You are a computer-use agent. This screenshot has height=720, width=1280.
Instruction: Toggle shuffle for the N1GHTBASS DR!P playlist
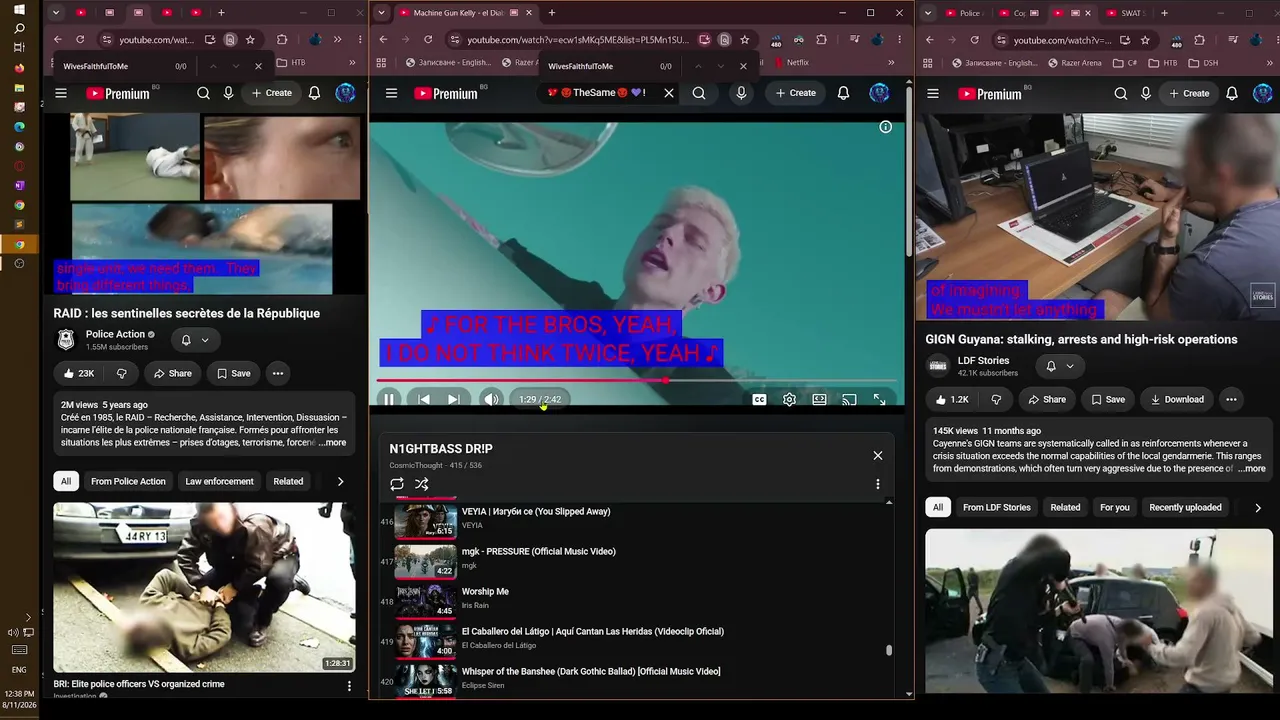click(422, 484)
